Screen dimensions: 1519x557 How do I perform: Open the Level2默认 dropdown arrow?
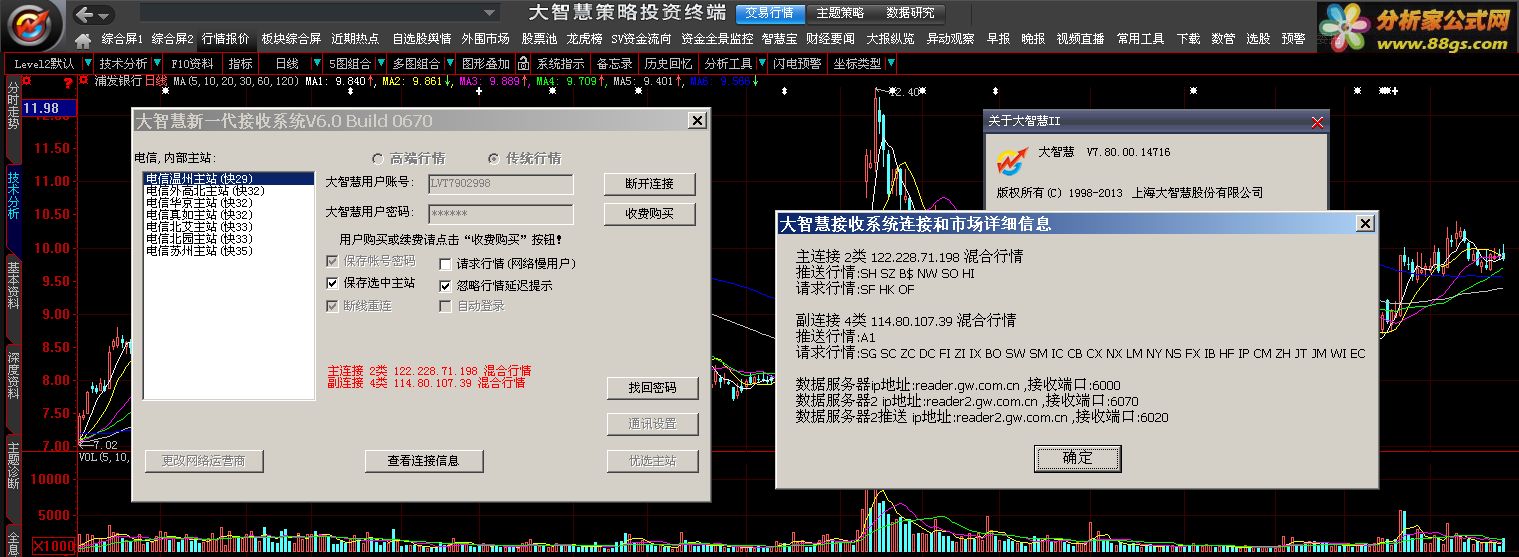(86, 63)
